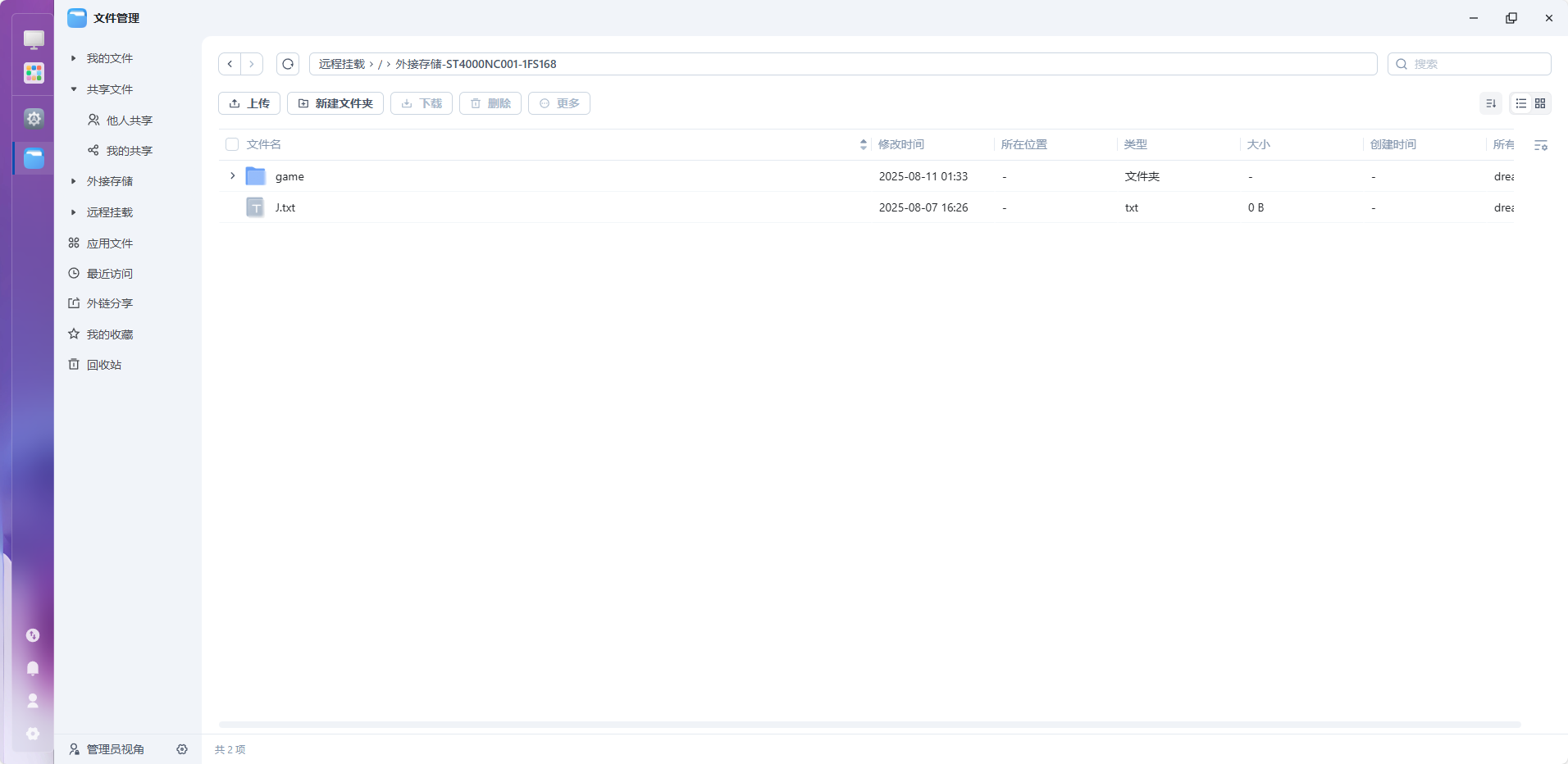Sort by the 修改时间 column header
The image size is (1568, 764).
(901, 144)
